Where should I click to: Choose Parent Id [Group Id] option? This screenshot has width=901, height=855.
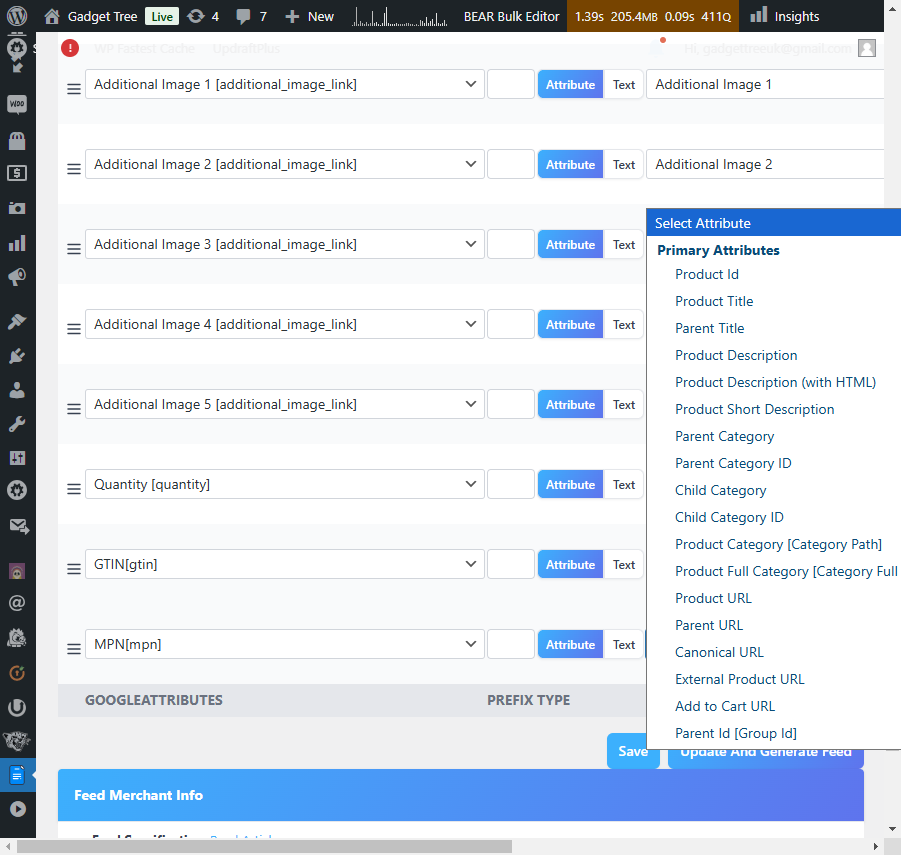pos(736,733)
